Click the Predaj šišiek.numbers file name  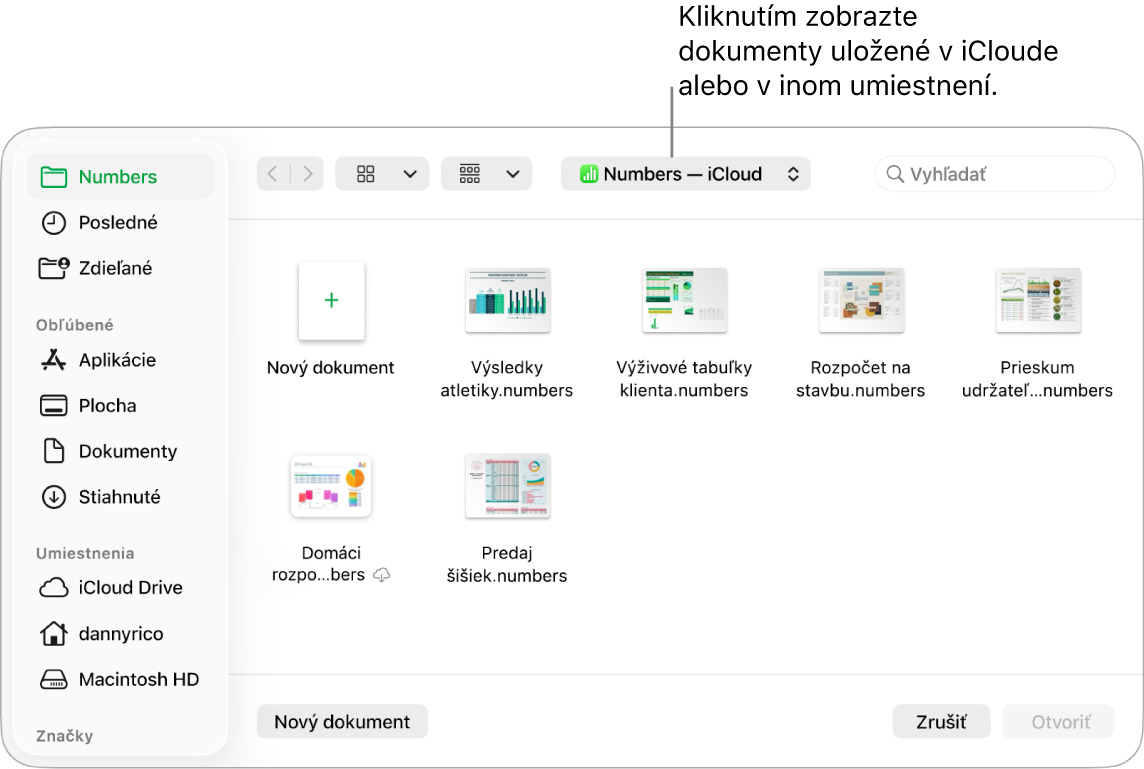point(507,564)
